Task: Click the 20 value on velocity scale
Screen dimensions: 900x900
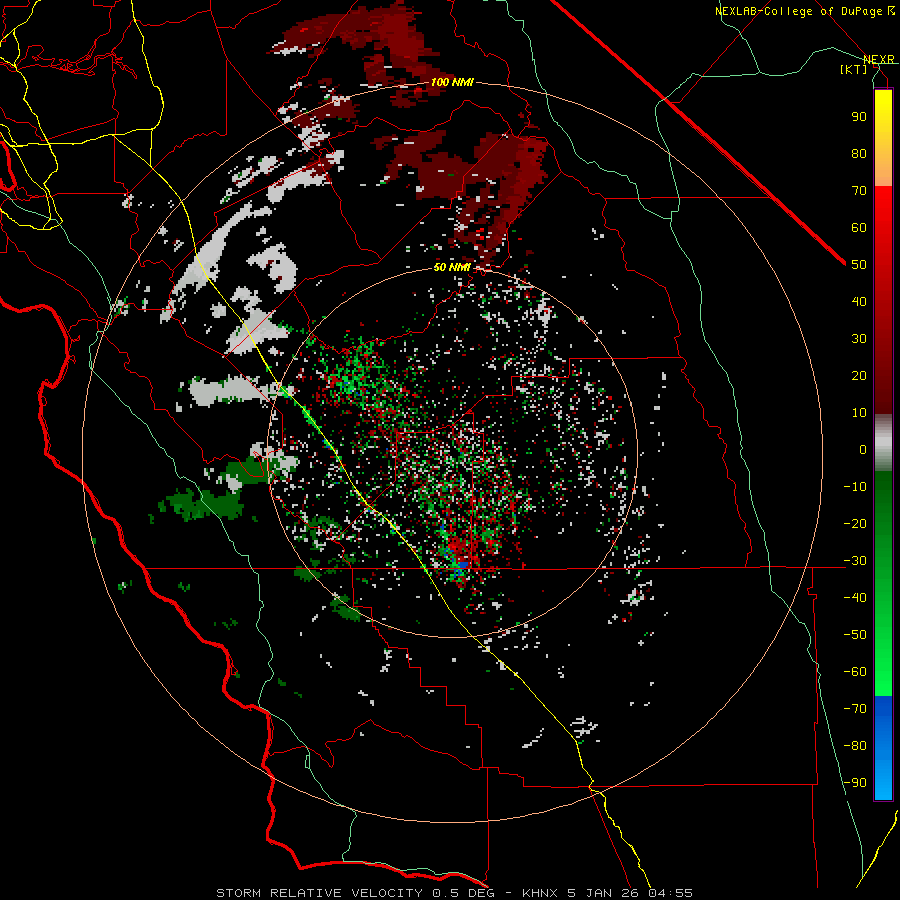Action: pyautogui.click(x=859, y=376)
